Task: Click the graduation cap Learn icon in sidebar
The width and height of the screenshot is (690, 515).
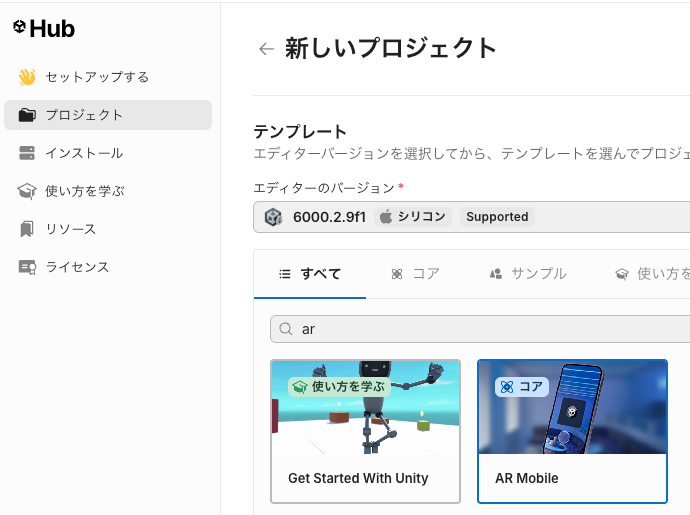Action: (x=27, y=191)
